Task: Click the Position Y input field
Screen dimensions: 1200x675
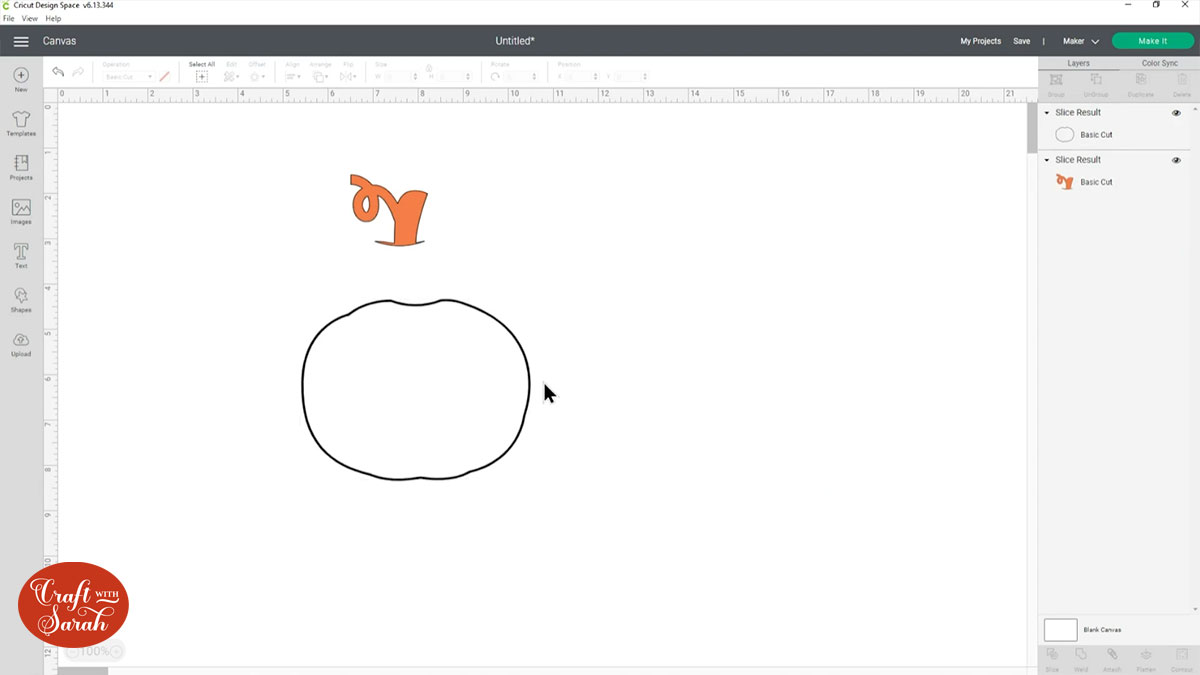Action: (630, 77)
